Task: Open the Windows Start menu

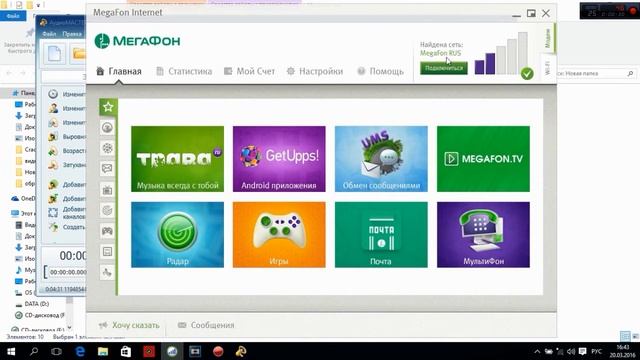Action: (11, 351)
